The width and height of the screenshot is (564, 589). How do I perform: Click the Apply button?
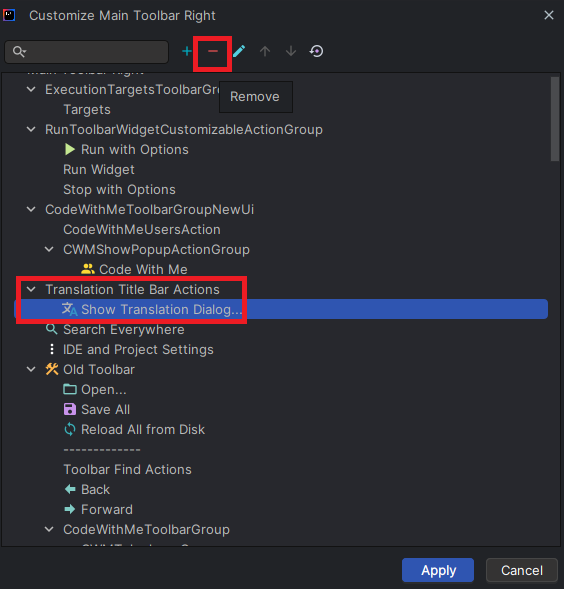[x=438, y=570]
